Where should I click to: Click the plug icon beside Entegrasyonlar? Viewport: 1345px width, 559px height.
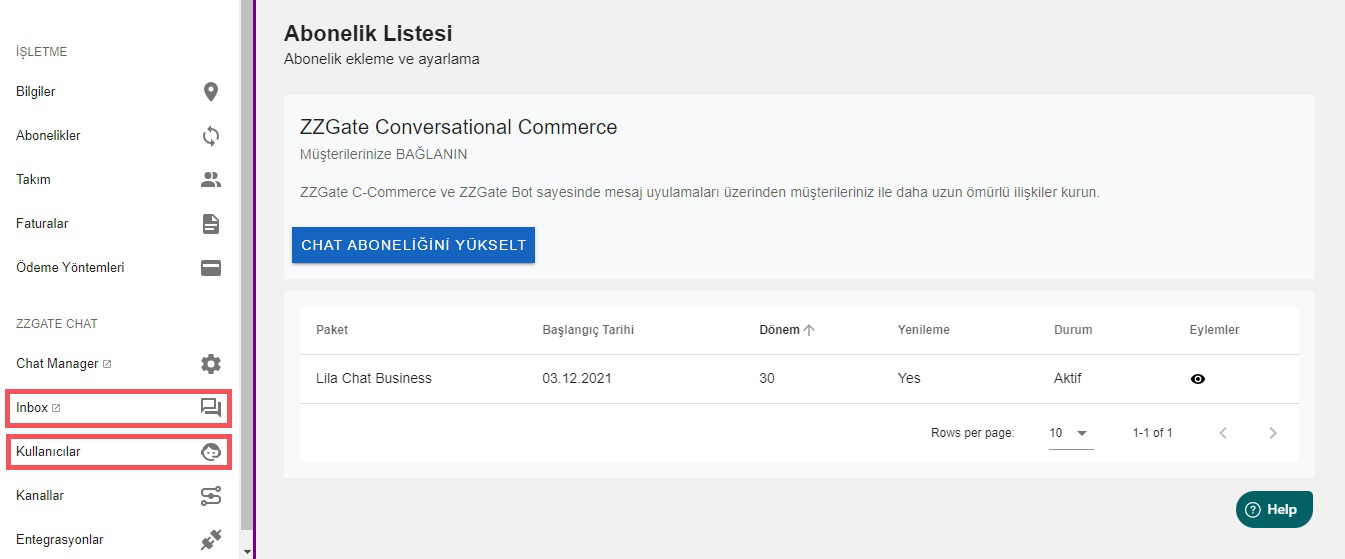[210, 540]
